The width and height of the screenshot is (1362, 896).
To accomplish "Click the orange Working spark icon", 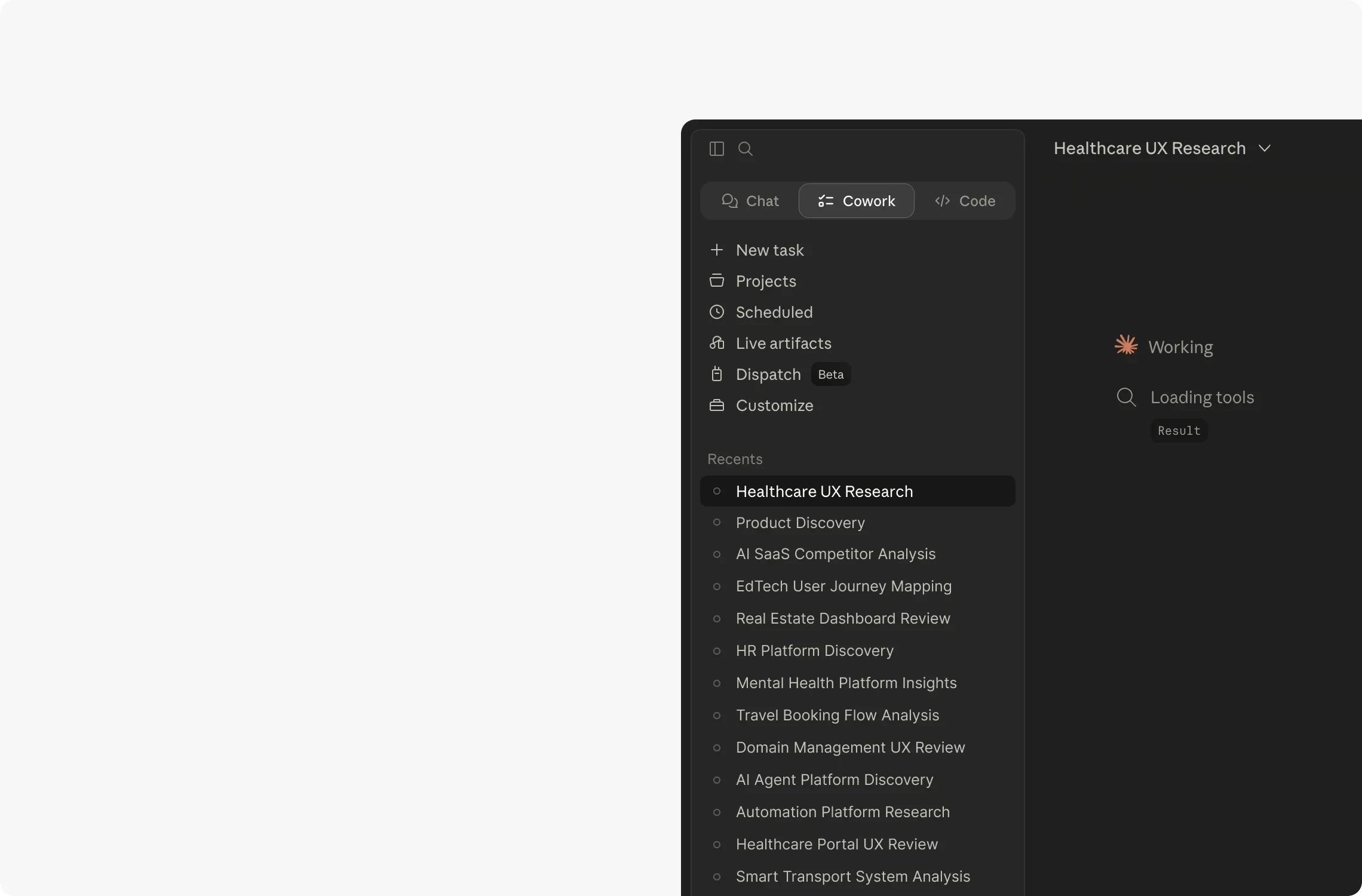I will (1126, 345).
